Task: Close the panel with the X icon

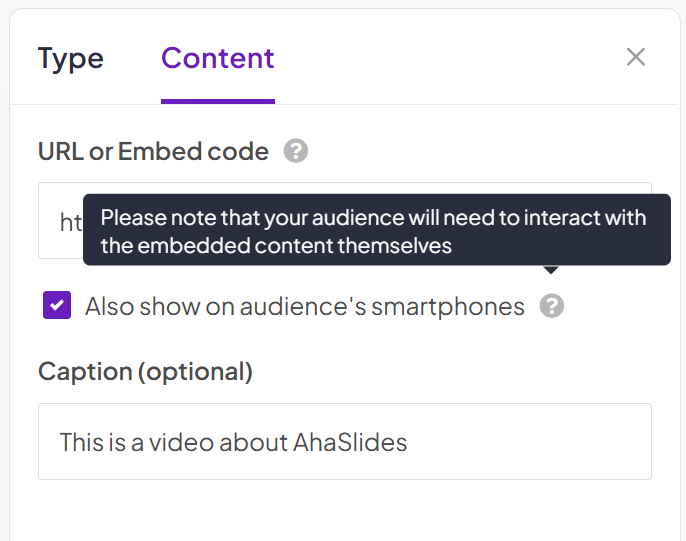Action: click(636, 57)
